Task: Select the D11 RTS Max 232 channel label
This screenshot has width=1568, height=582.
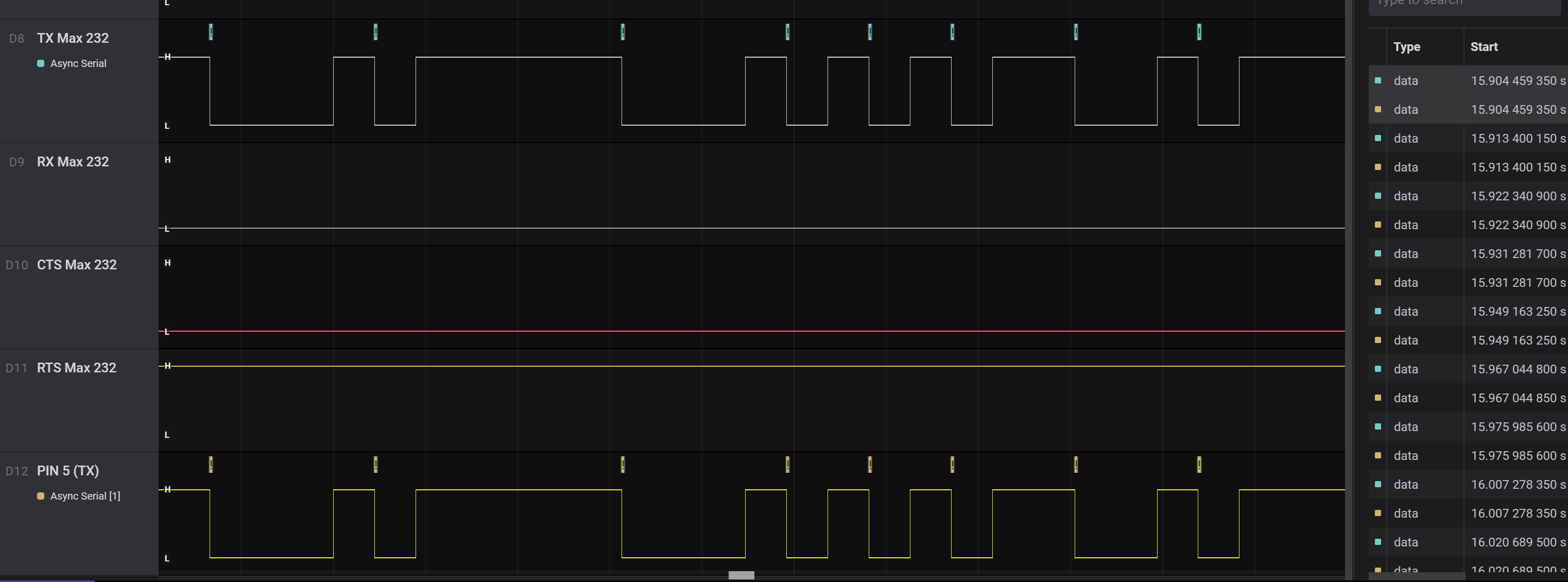Action: (x=76, y=368)
